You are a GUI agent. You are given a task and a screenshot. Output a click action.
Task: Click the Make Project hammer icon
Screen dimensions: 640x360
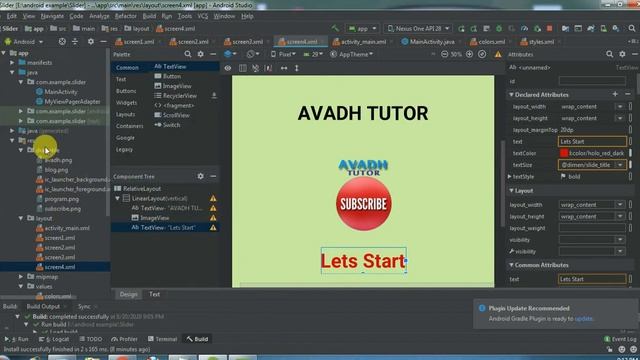(335, 29)
